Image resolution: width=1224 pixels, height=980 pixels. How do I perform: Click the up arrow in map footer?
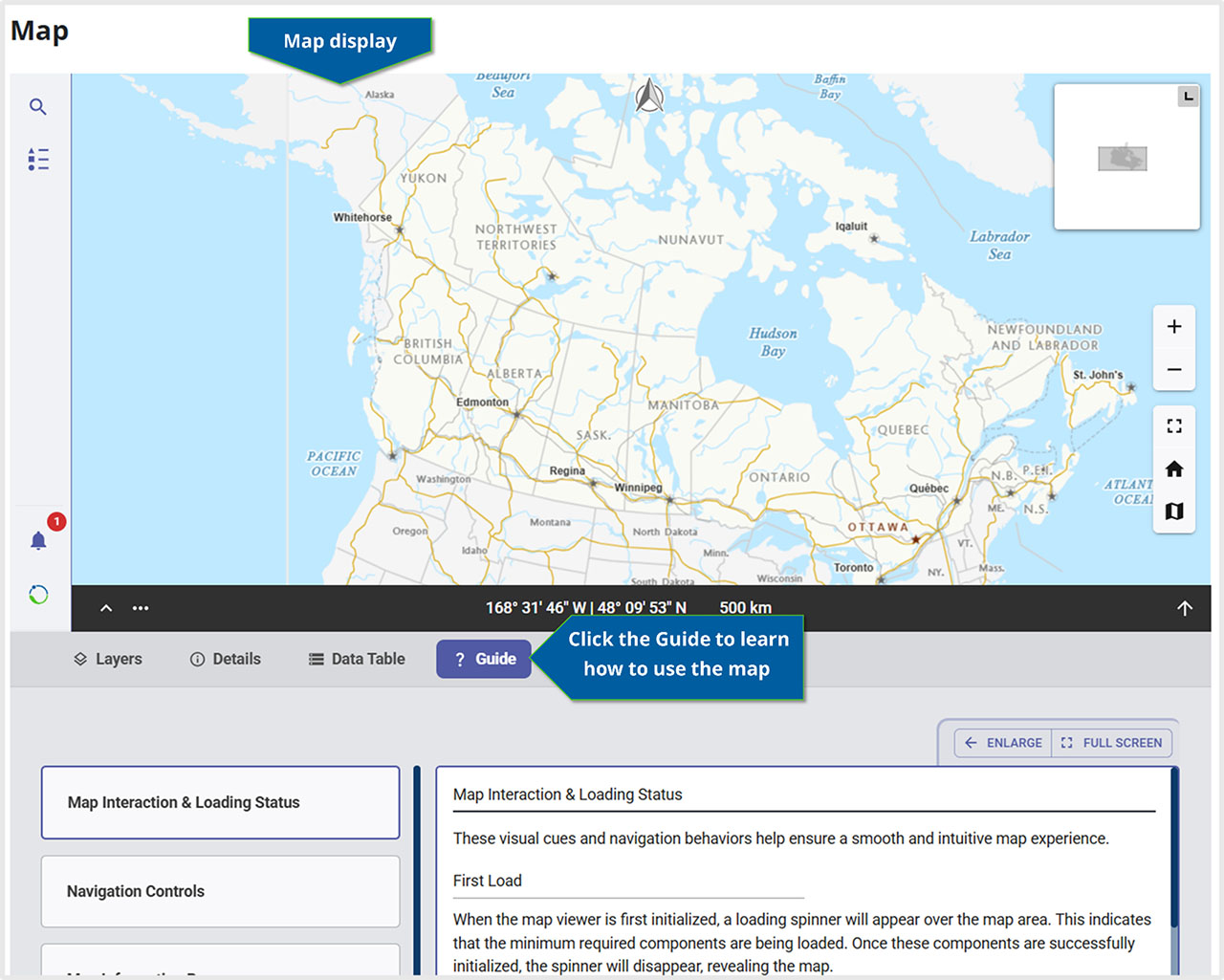[1185, 608]
